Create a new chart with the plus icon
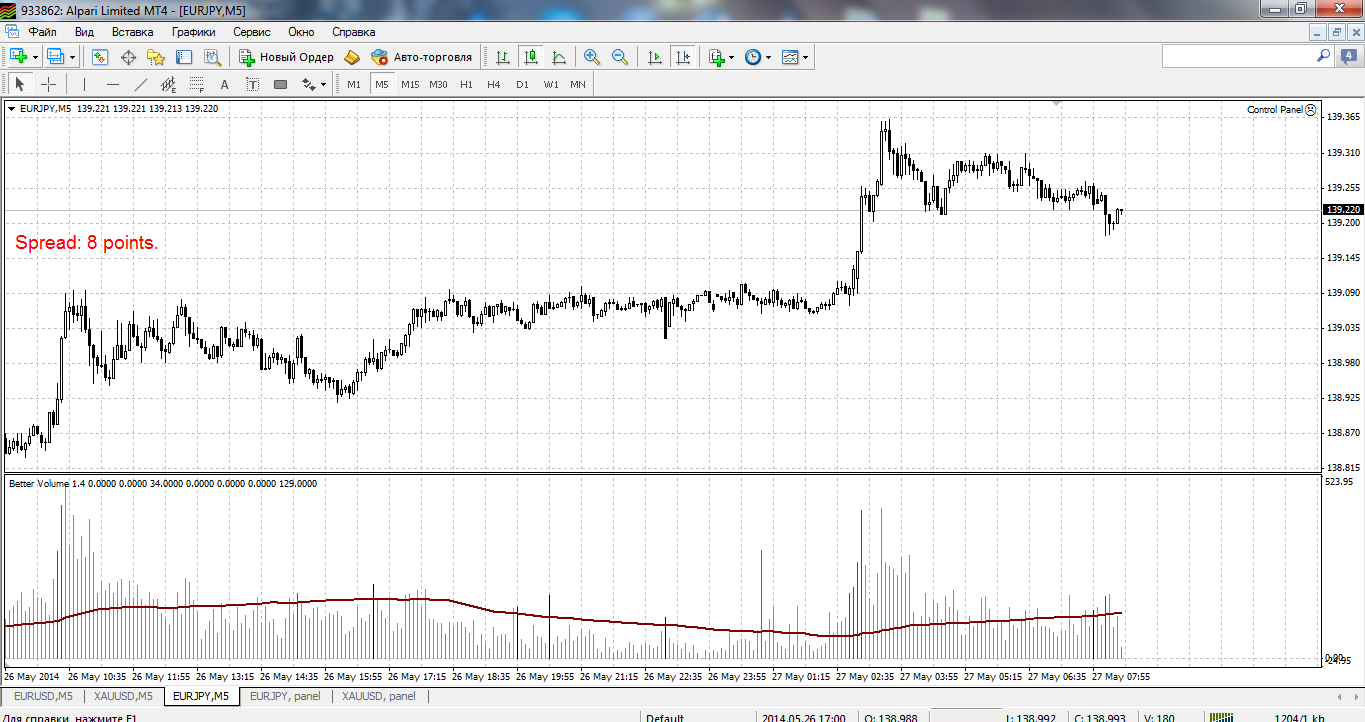The height and width of the screenshot is (722, 1365). point(18,57)
